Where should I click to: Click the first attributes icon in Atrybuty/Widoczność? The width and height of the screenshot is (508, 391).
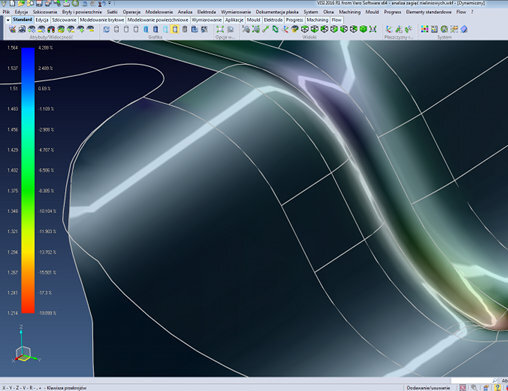pos(13,29)
